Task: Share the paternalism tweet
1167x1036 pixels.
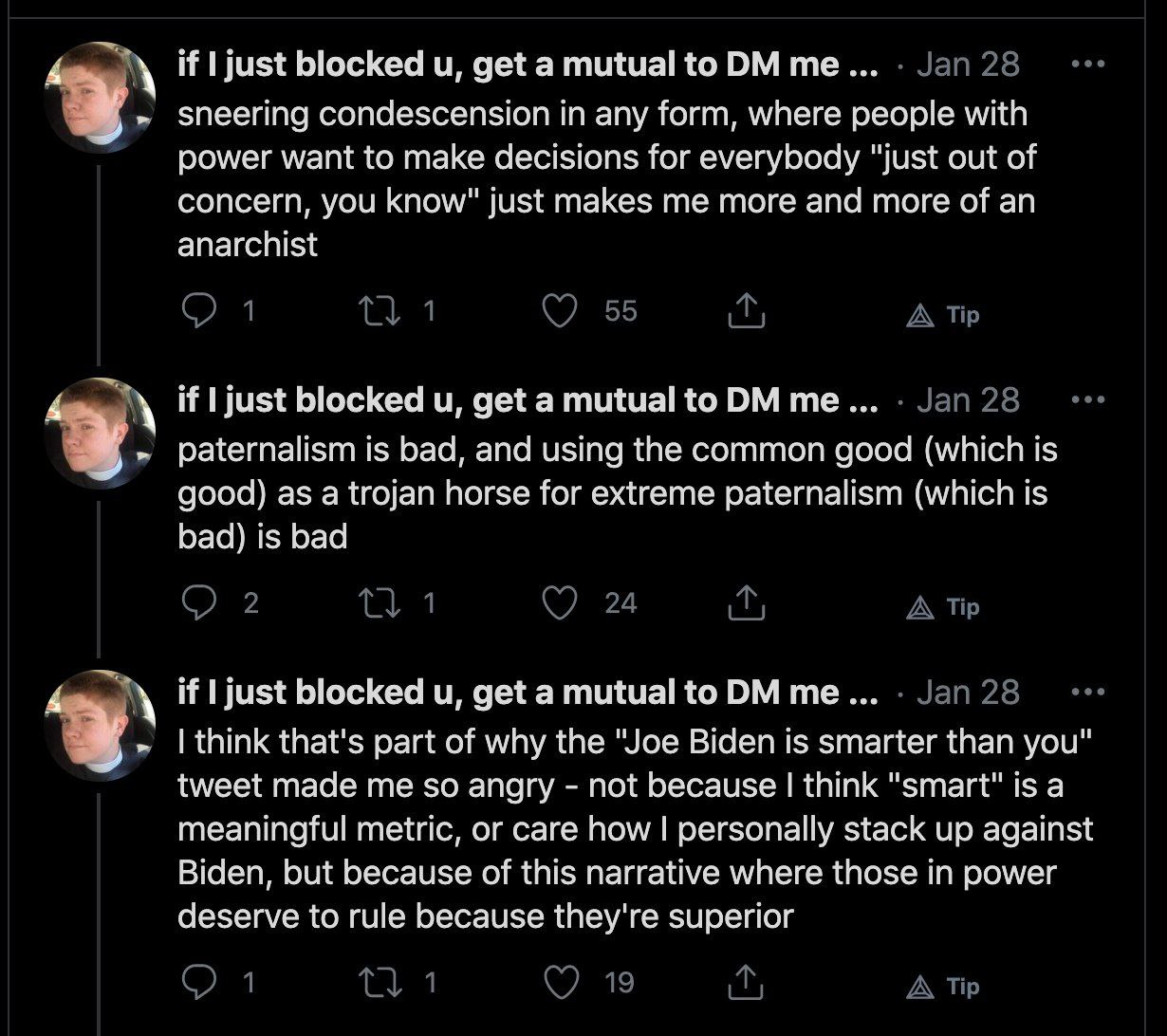Action: 747,603
